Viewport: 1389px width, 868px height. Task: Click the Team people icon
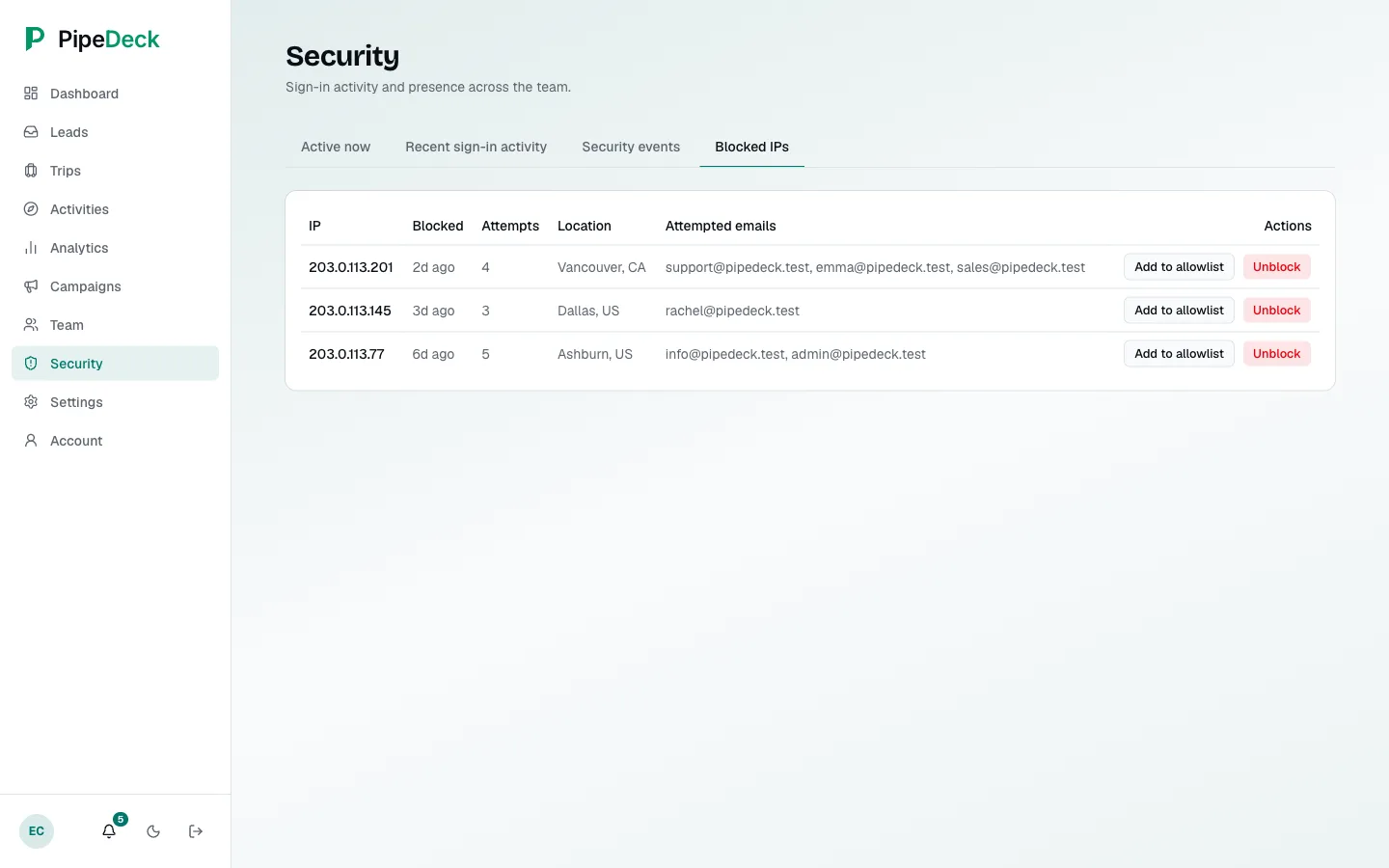point(31,325)
